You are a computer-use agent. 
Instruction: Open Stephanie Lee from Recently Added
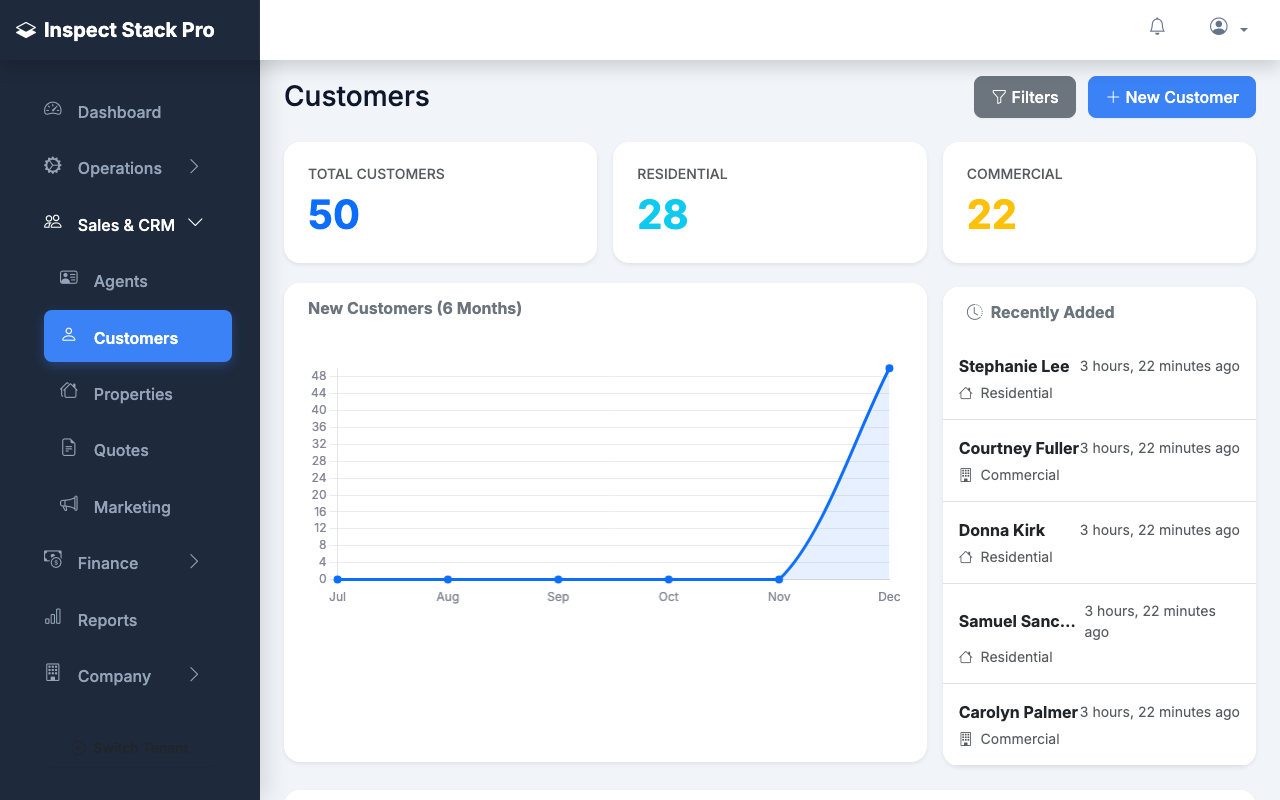coord(1013,366)
